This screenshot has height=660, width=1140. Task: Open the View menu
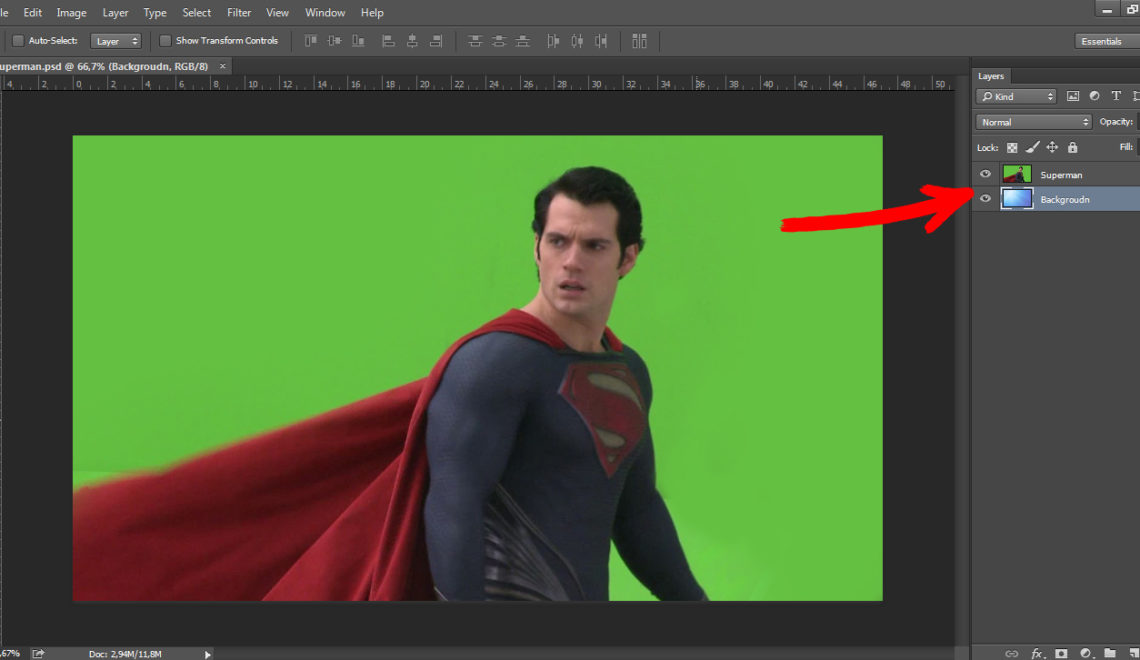point(277,12)
